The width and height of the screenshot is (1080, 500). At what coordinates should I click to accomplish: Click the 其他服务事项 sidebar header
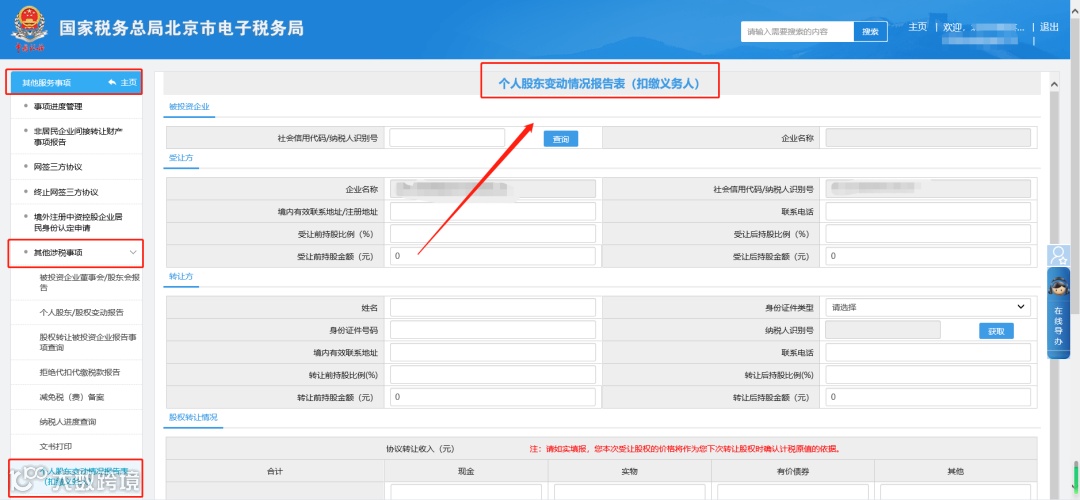click(74, 83)
